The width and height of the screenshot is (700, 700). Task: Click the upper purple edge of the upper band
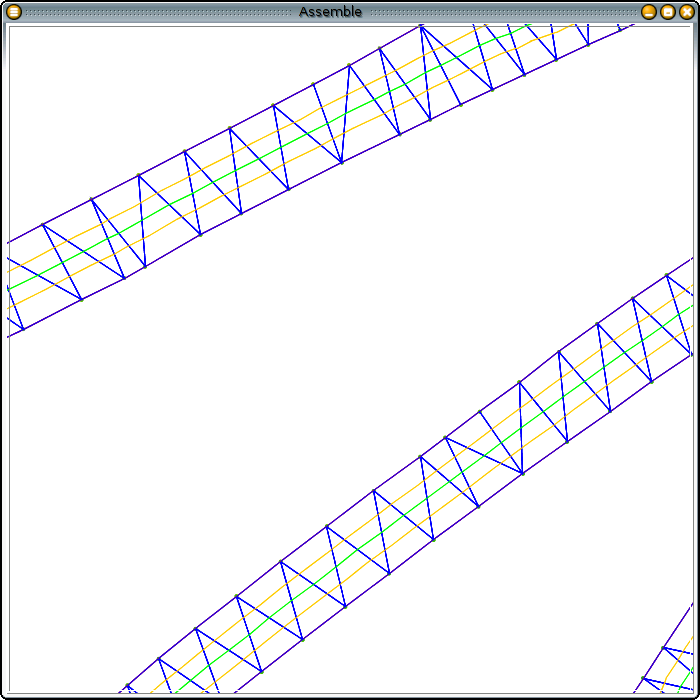coord(160,164)
